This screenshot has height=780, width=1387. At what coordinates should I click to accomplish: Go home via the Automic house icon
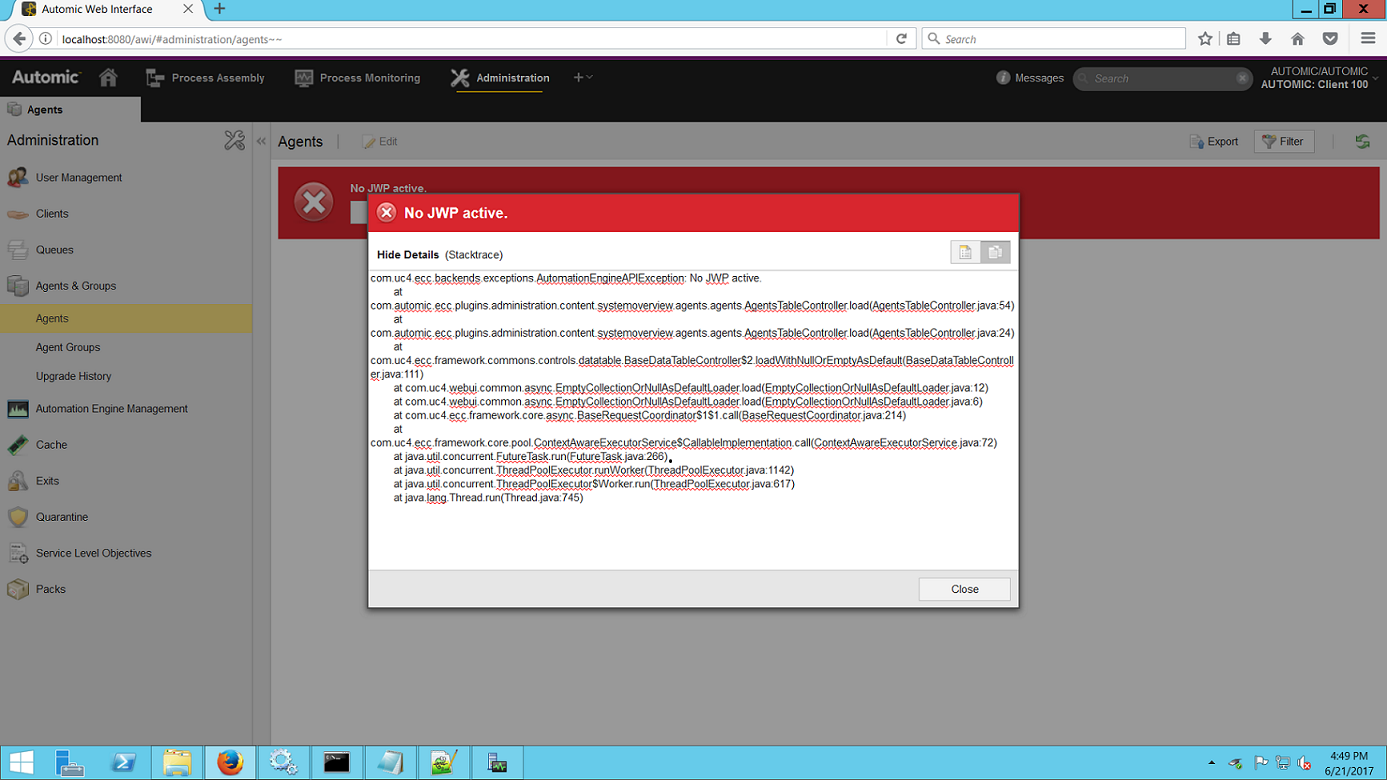108,77
